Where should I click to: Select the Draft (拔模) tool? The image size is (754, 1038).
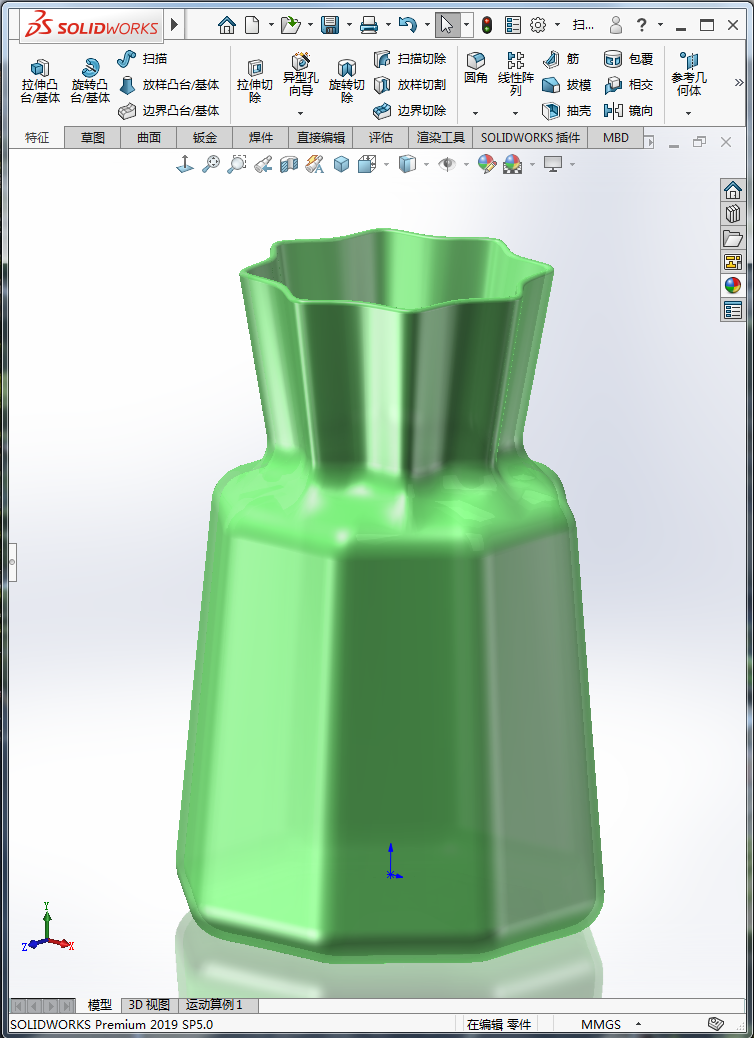click(x=566, y=85)
